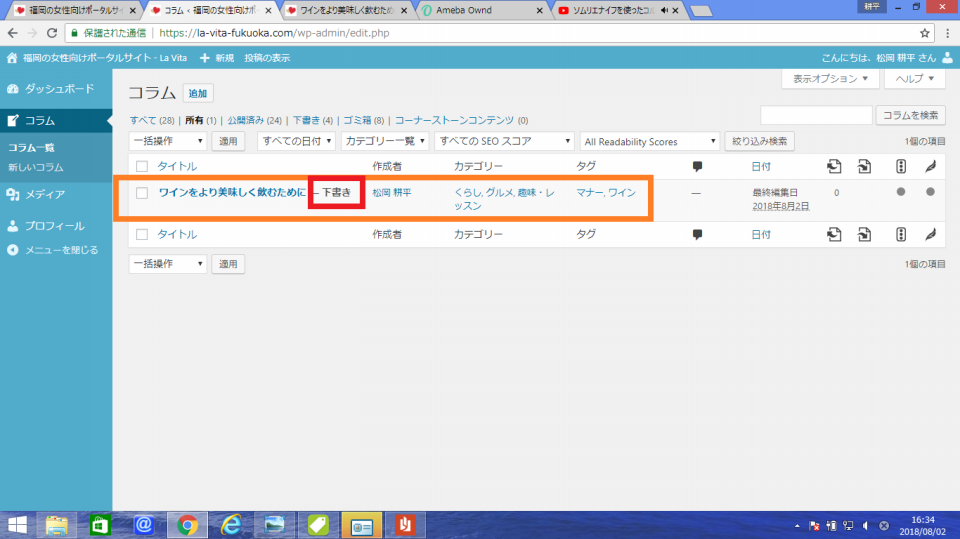
Task: Open All Readability Scores dropdown
Action: point(650,141)
